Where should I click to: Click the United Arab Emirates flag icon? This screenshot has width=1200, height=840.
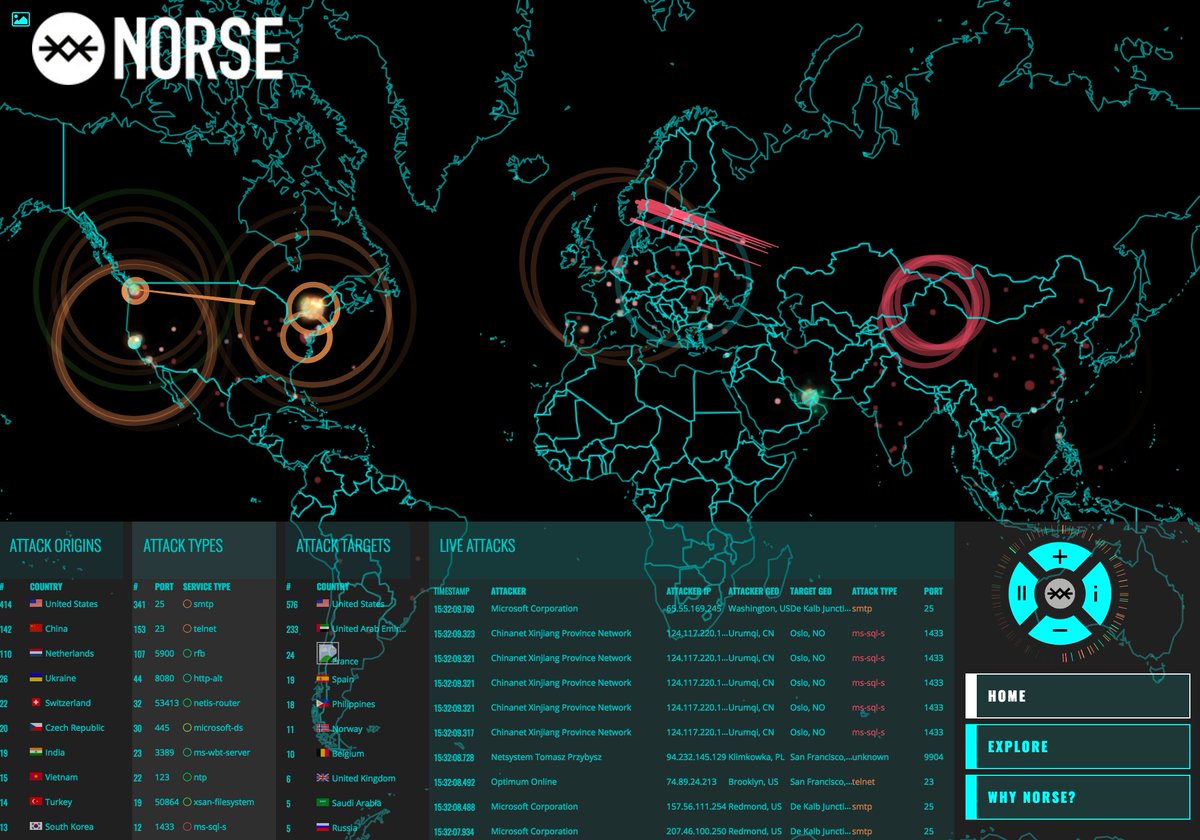point(323,629)
